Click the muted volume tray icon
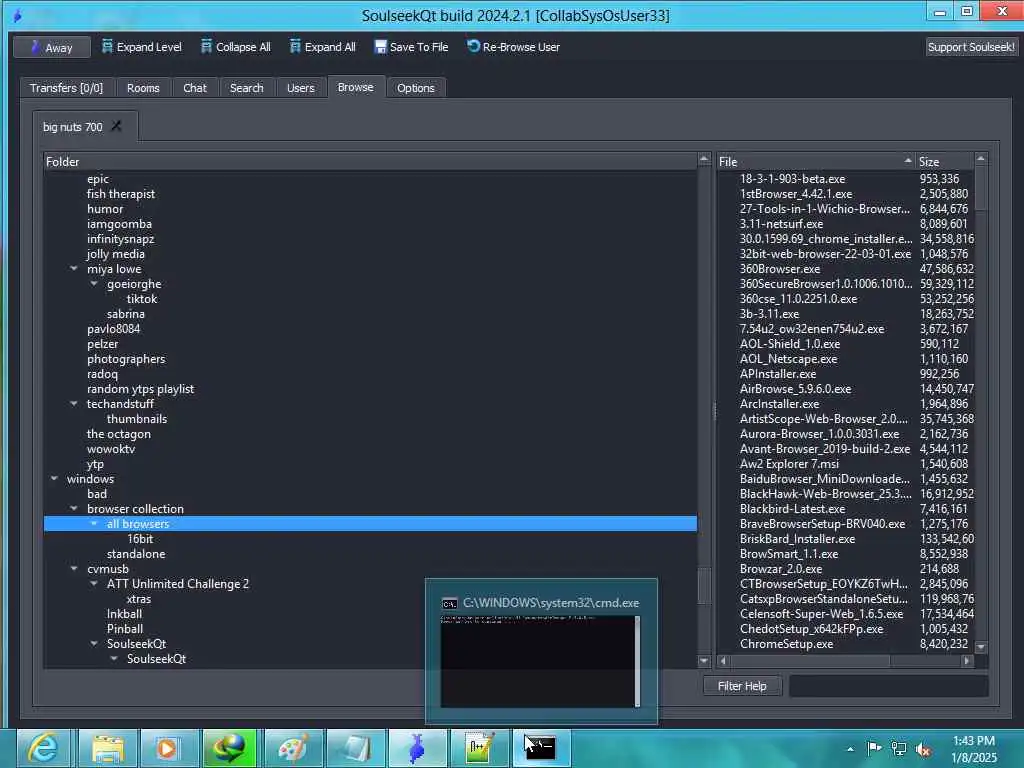The width and height of the screenshot is (1024, 768). (x=923, y=749)
